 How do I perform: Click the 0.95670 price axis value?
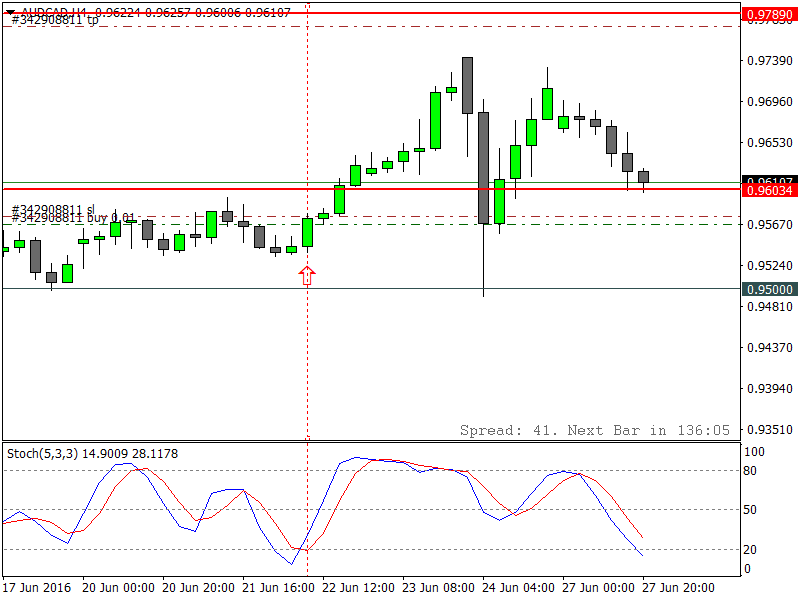coord(769,224)
